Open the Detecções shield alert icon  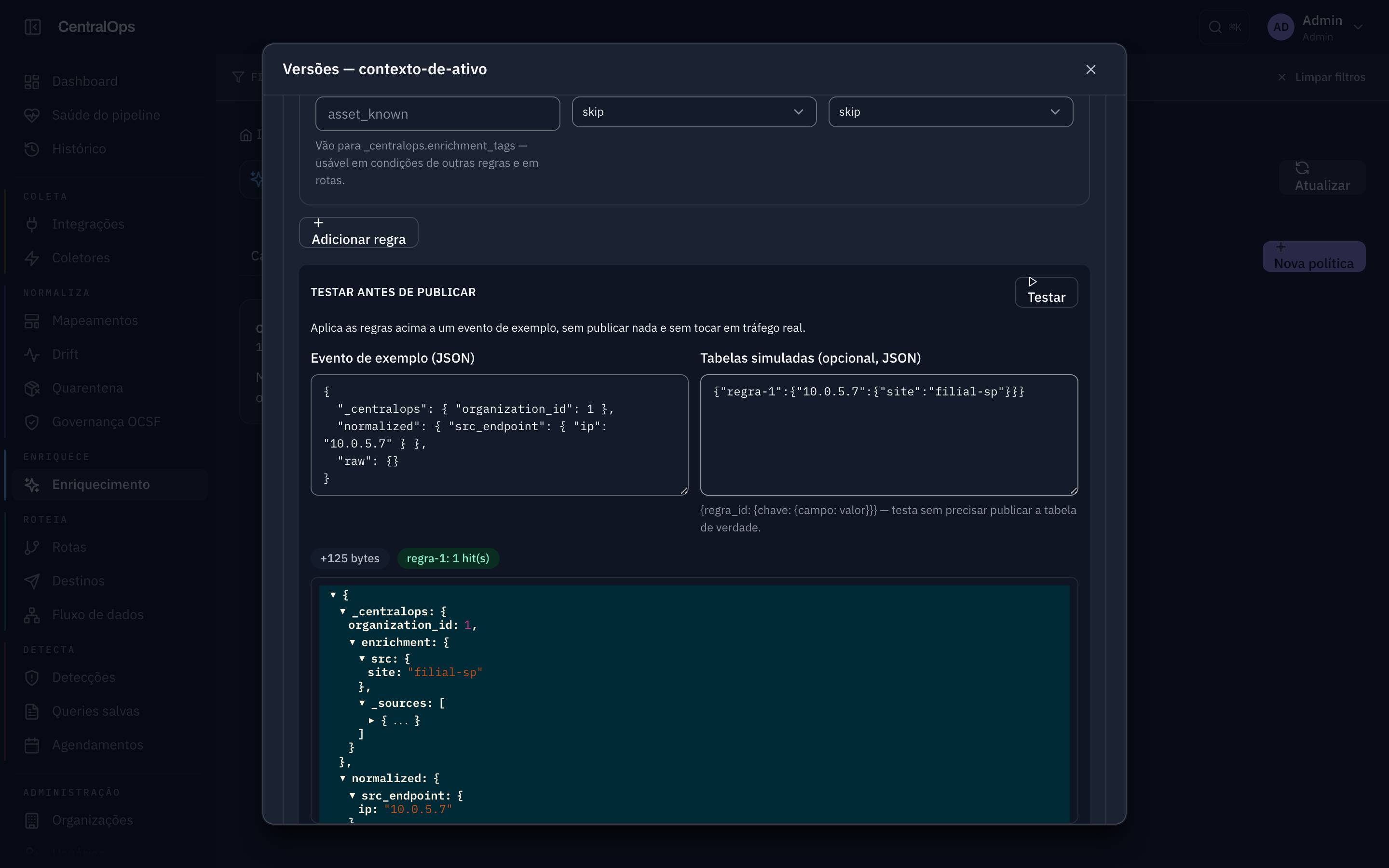[31, 678]
